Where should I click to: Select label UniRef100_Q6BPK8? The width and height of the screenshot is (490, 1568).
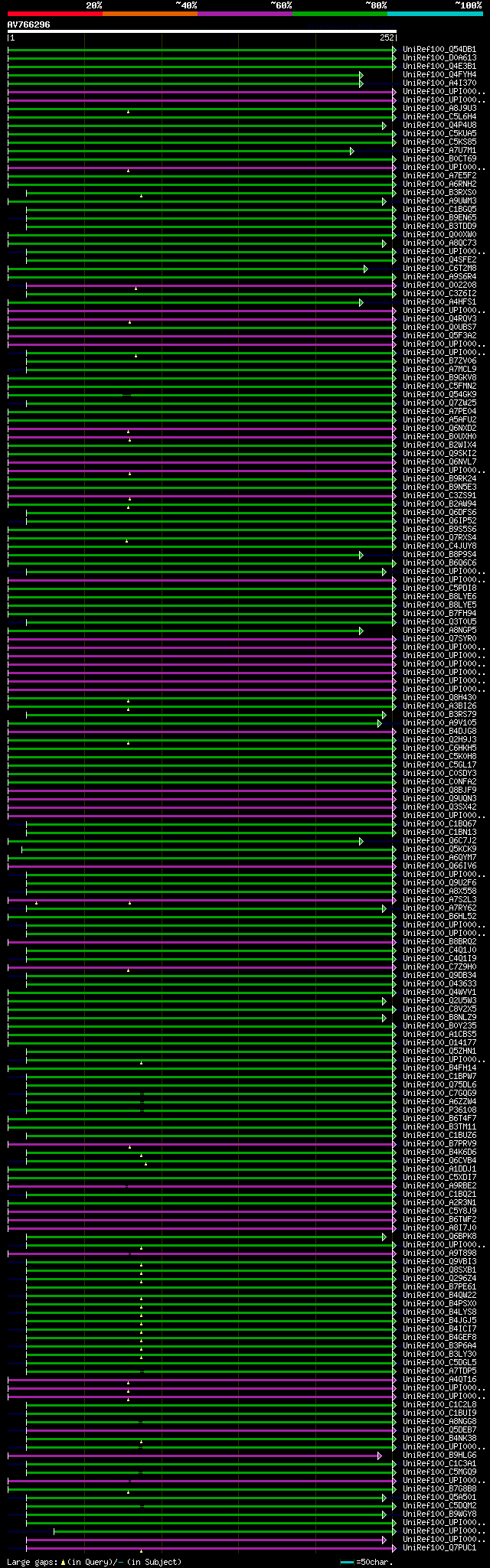[x=439, y=1237]
